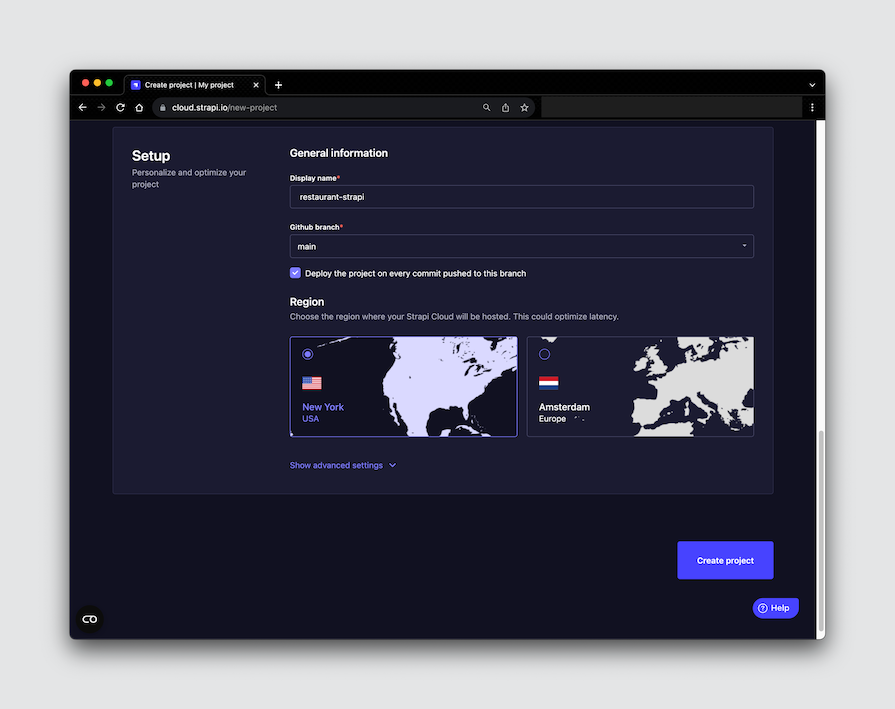Image resolution: width=895 pixels, height=709 pixels.
Task: Open a new browser tab with the plus
Action: 278,84
